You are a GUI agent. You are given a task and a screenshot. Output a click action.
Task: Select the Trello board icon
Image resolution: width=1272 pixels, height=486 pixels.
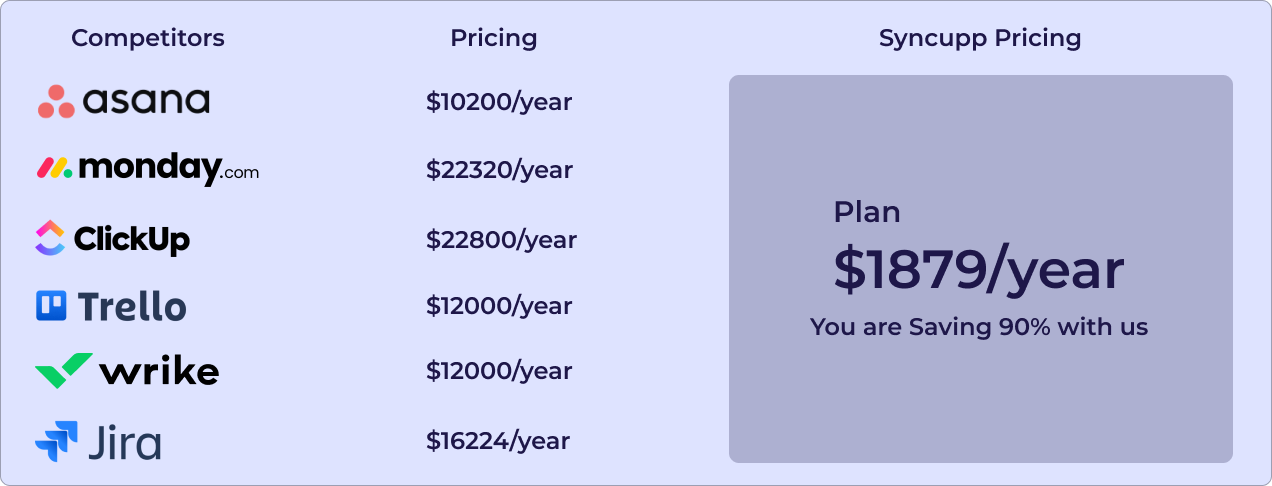click(x=51, y=306)
